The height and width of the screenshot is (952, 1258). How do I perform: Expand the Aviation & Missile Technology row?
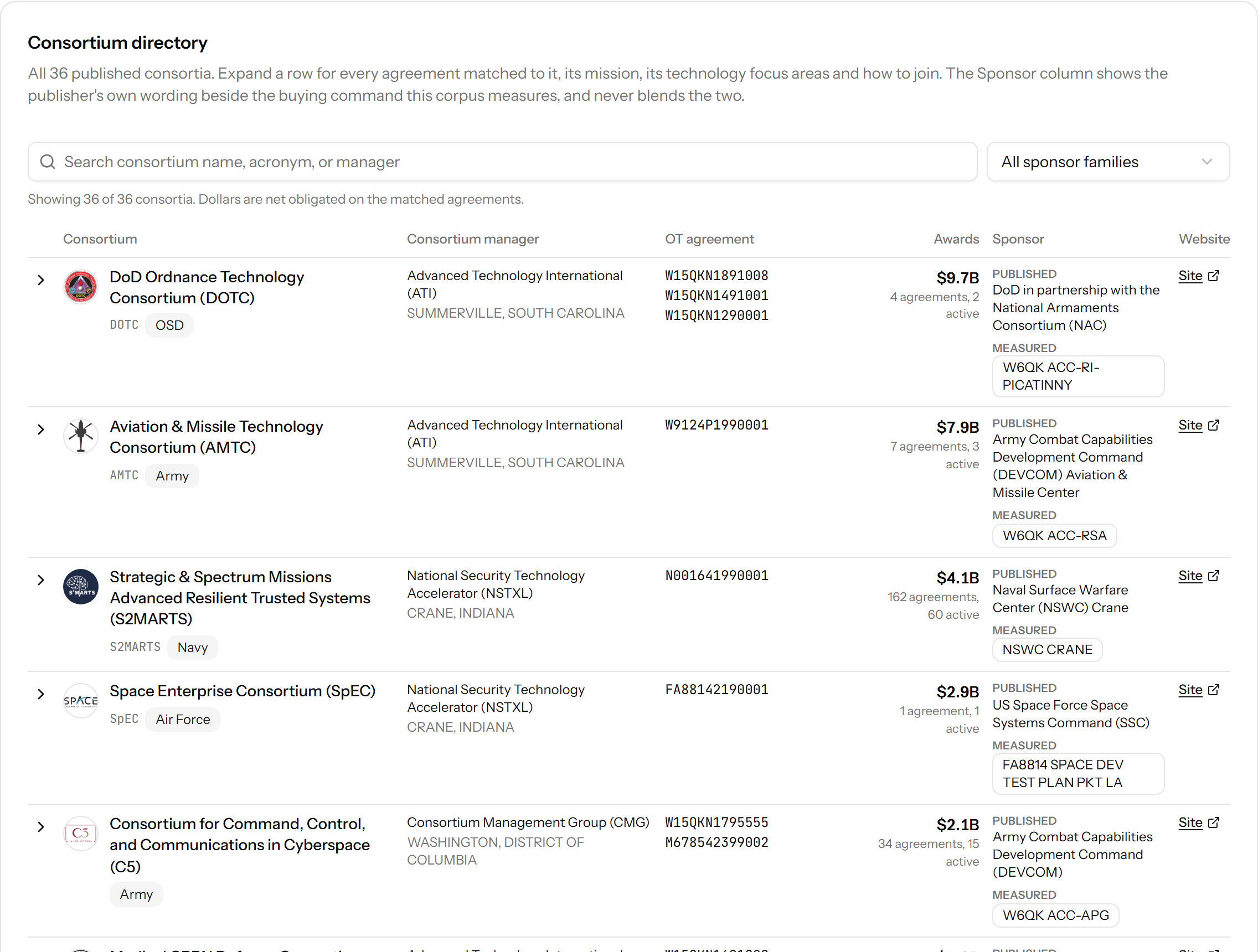click(41, 429)
